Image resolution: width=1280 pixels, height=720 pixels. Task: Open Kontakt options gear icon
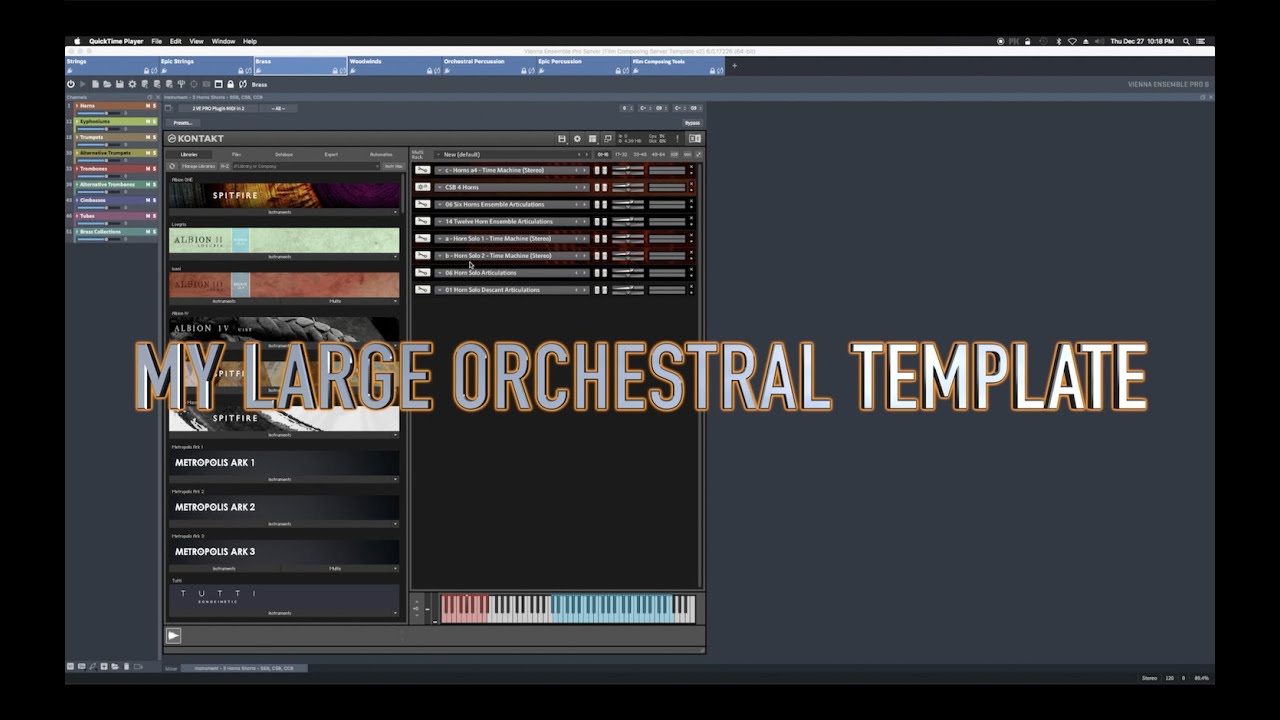pos(577,139)
